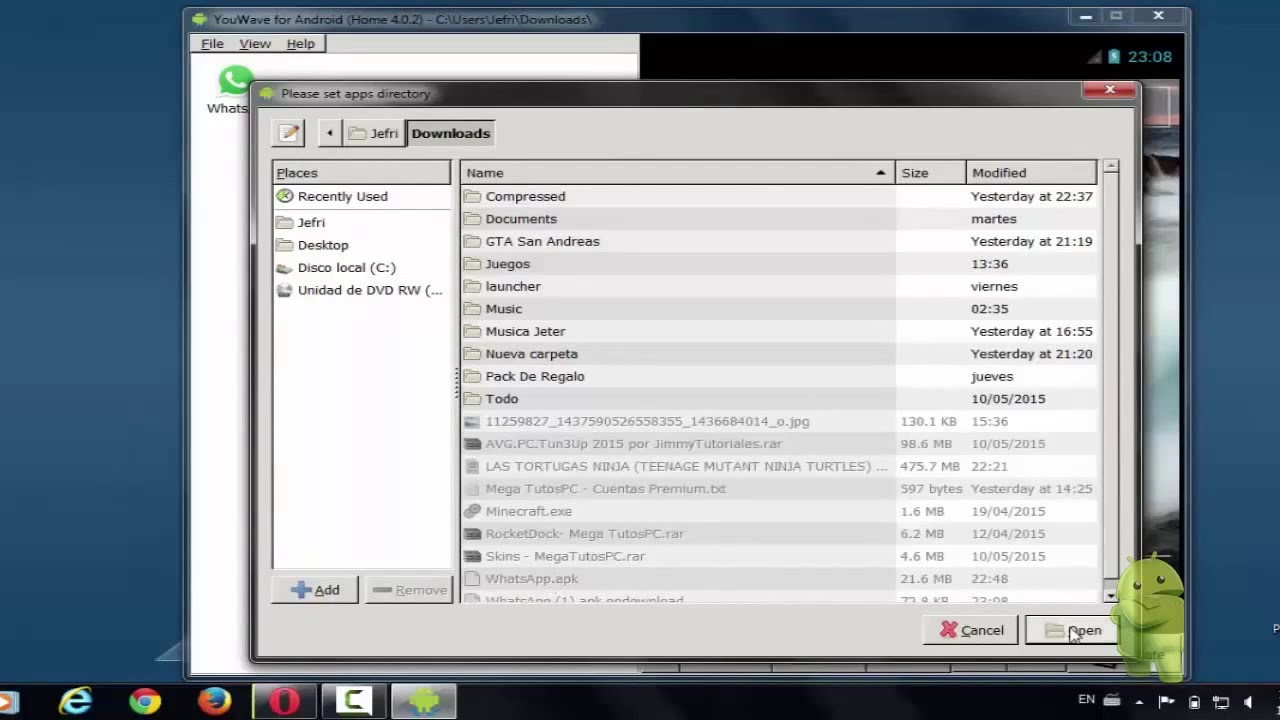The width and height of the screenshot is (1280, 720).
Task: Select the Documents folder row
Action: pos(779,219)
